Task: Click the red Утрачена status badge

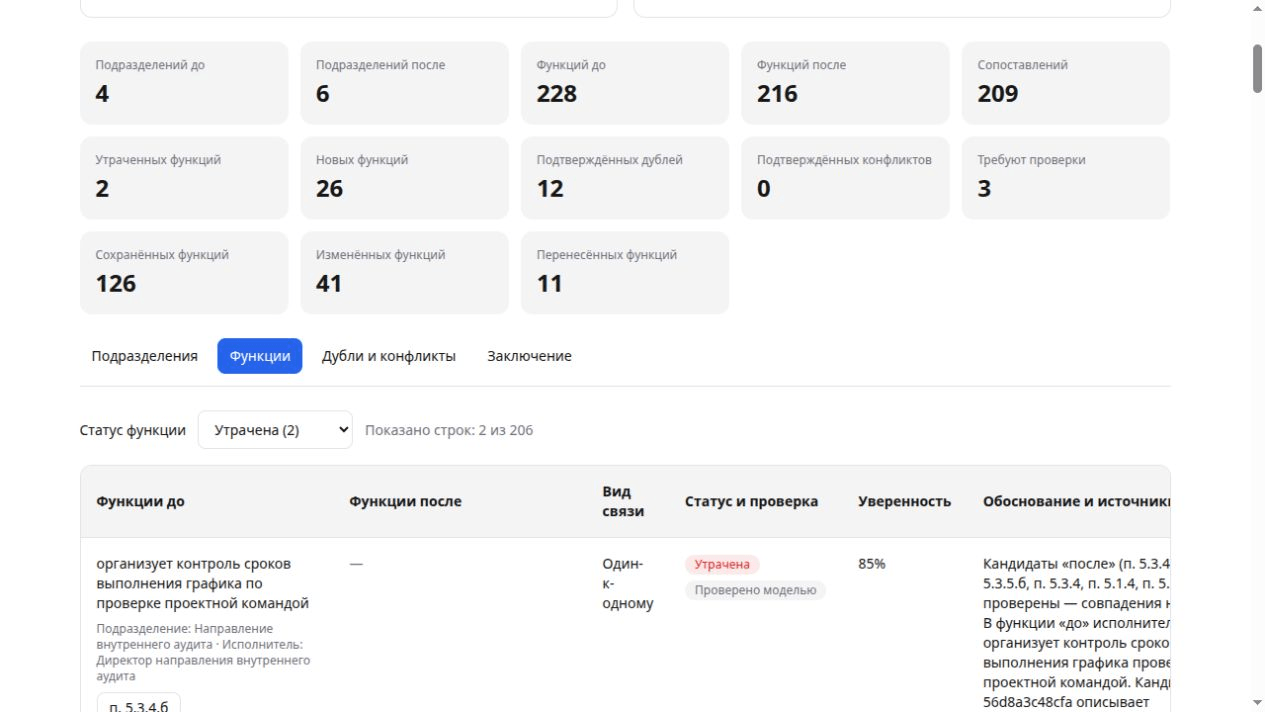Action: [722, 565]
